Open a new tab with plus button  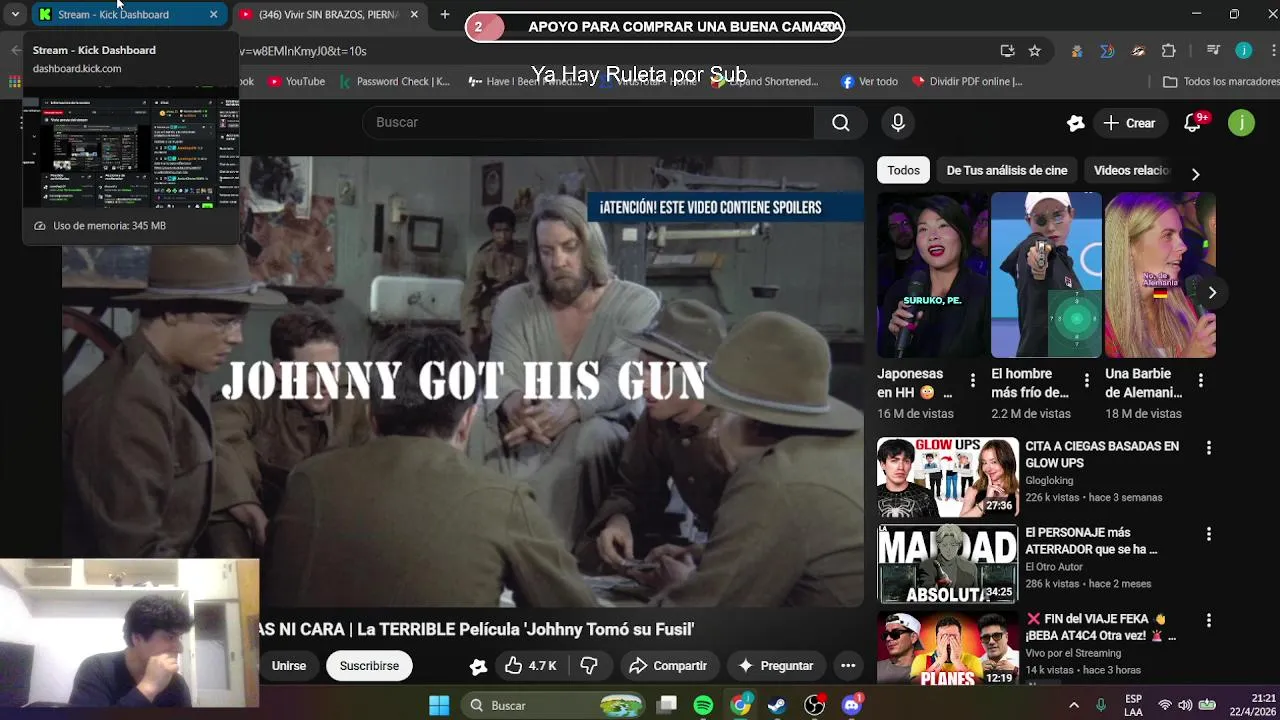(444, 14)
